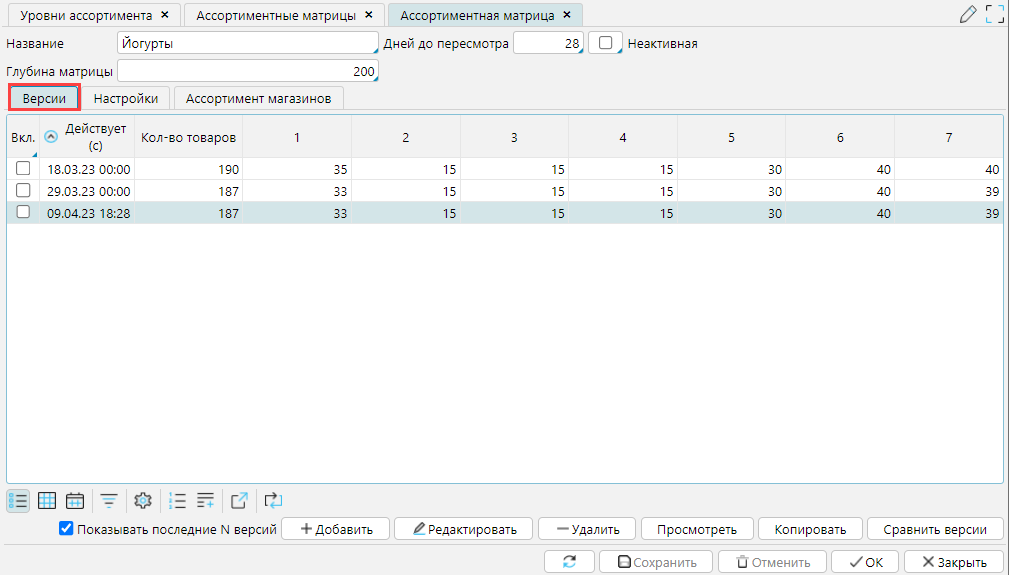Screen dimensions: 1009x575
Task: Click the export to external window icon
Action: click(x=239, y=501)
